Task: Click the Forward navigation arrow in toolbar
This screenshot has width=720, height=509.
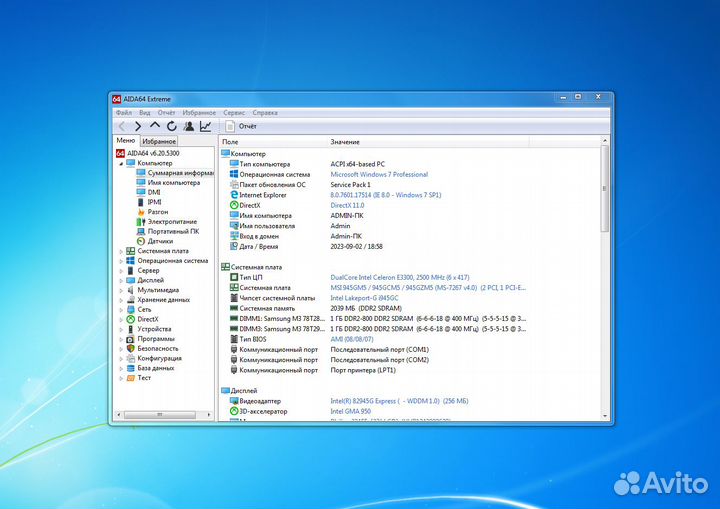Action: click(x=138, y=127)
